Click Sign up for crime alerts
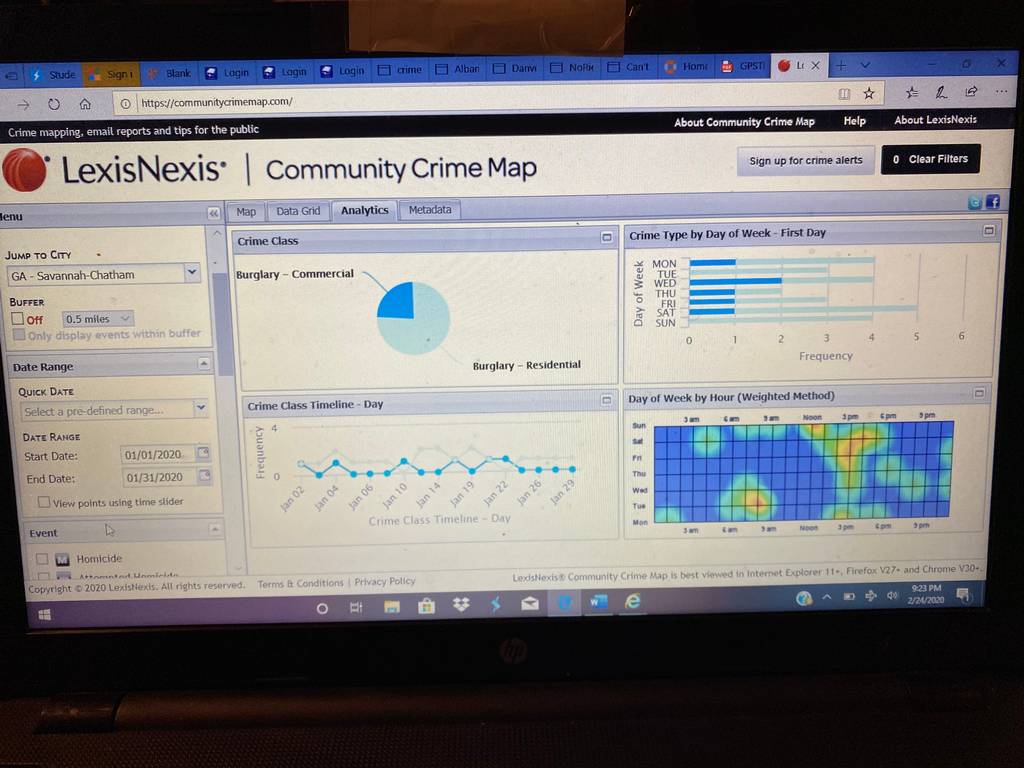 pos(806,161)
